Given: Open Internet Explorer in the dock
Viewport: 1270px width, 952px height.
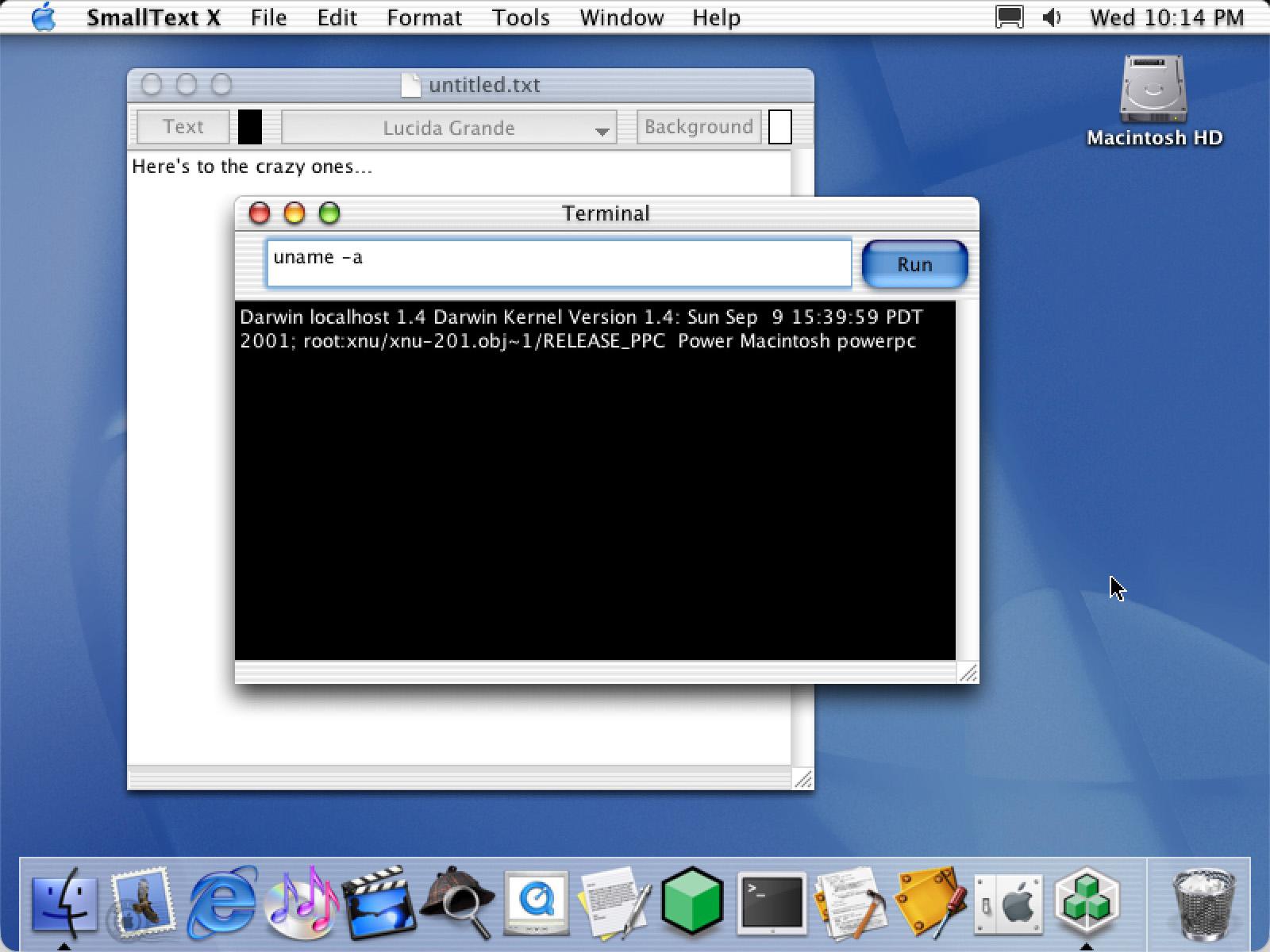Looking at the screenshot, I should 221,902.
